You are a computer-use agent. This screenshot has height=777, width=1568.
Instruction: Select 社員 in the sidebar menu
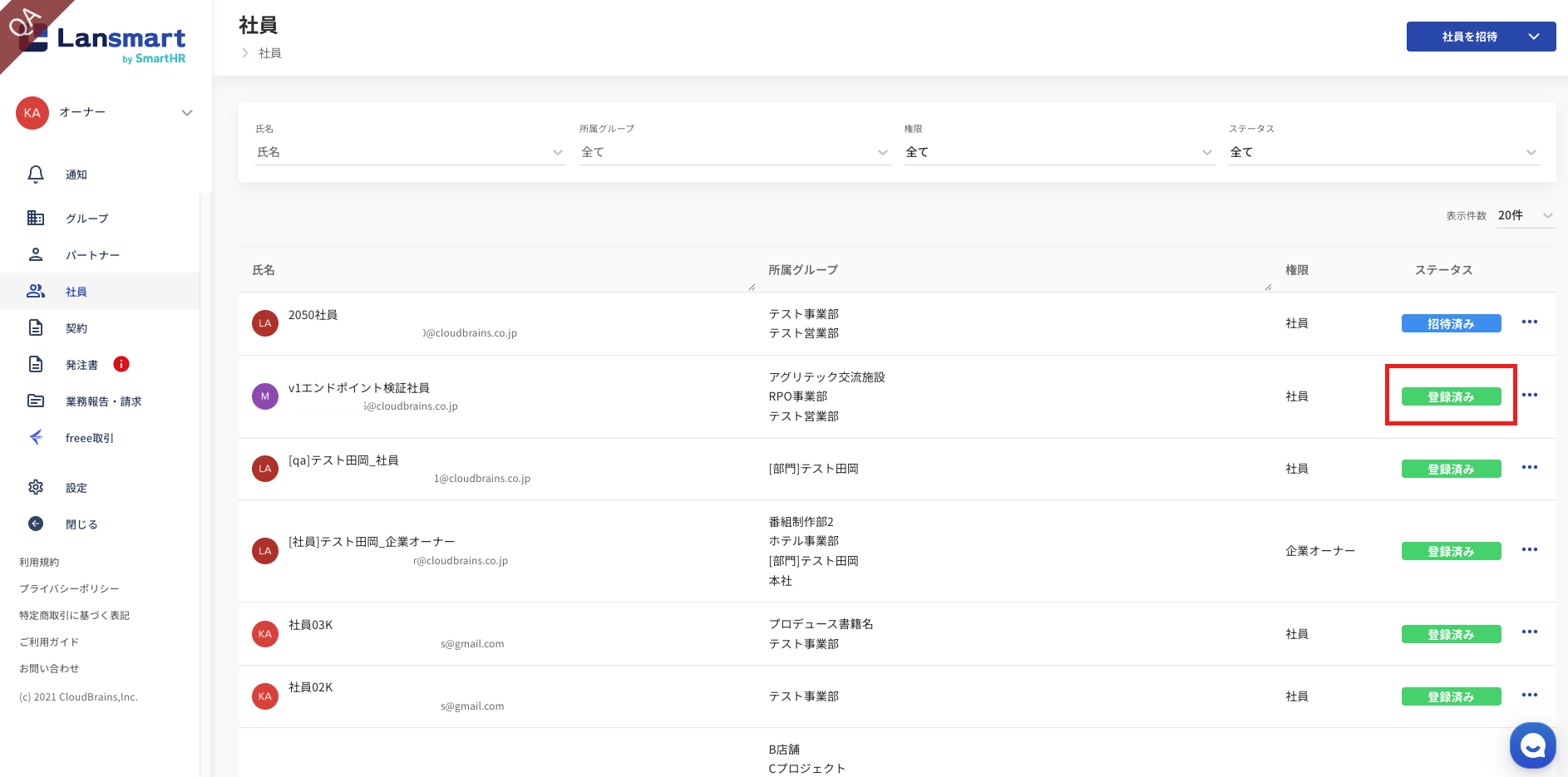76,292
